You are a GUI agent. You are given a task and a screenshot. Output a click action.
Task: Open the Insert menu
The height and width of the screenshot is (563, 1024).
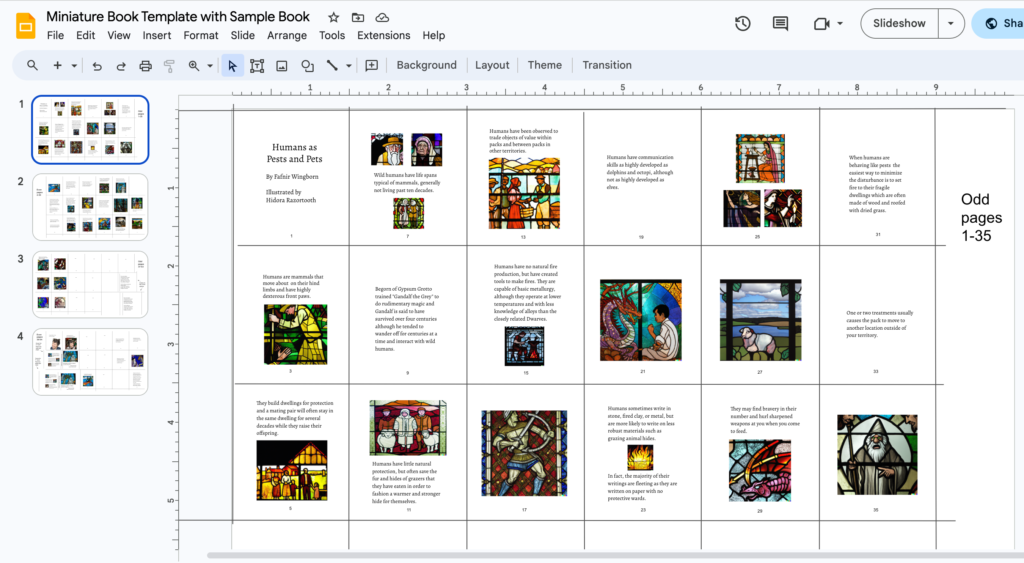(157, 35)
